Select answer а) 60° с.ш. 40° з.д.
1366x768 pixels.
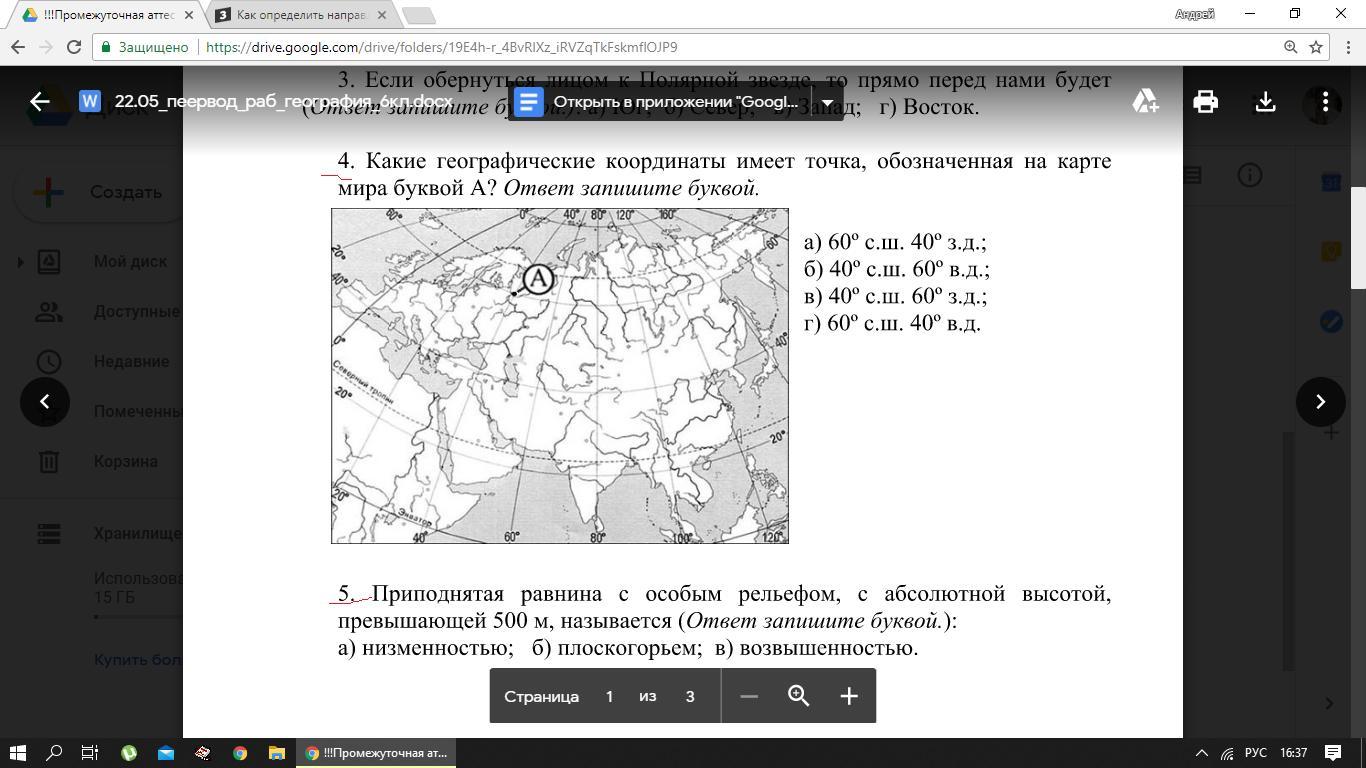point(895,242)
